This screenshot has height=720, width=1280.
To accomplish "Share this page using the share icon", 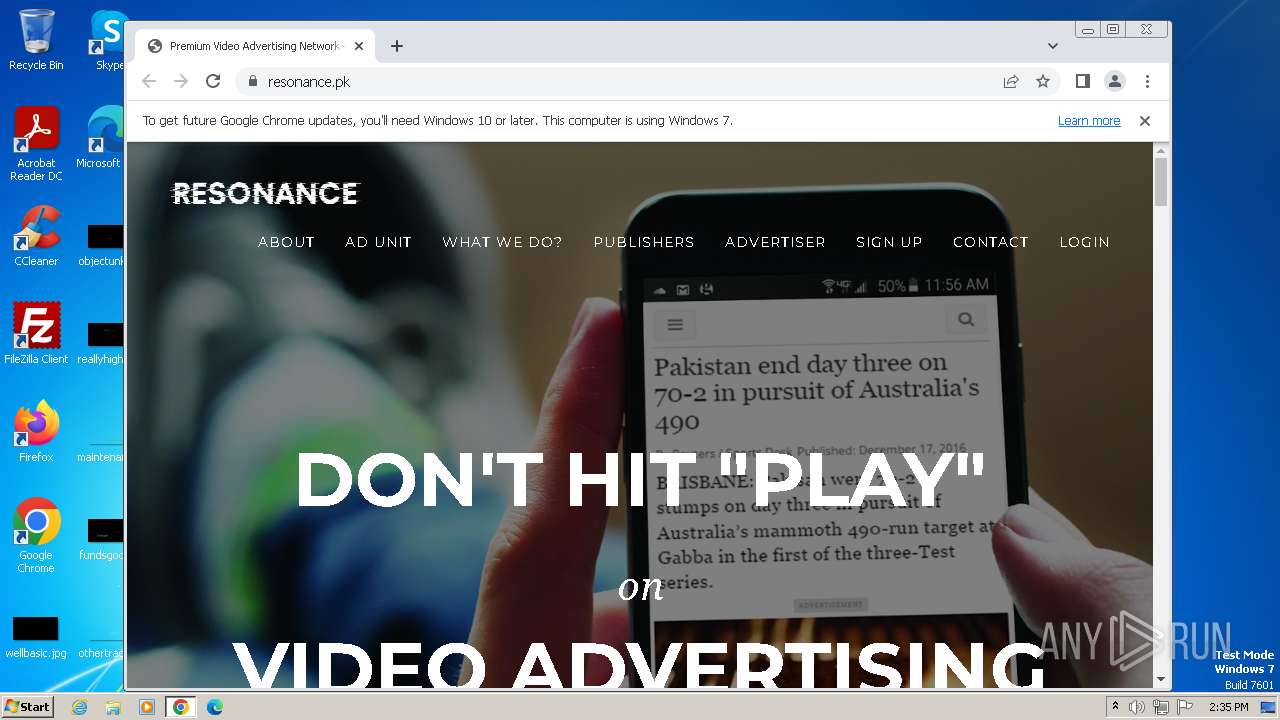I will pos(1011,81).
